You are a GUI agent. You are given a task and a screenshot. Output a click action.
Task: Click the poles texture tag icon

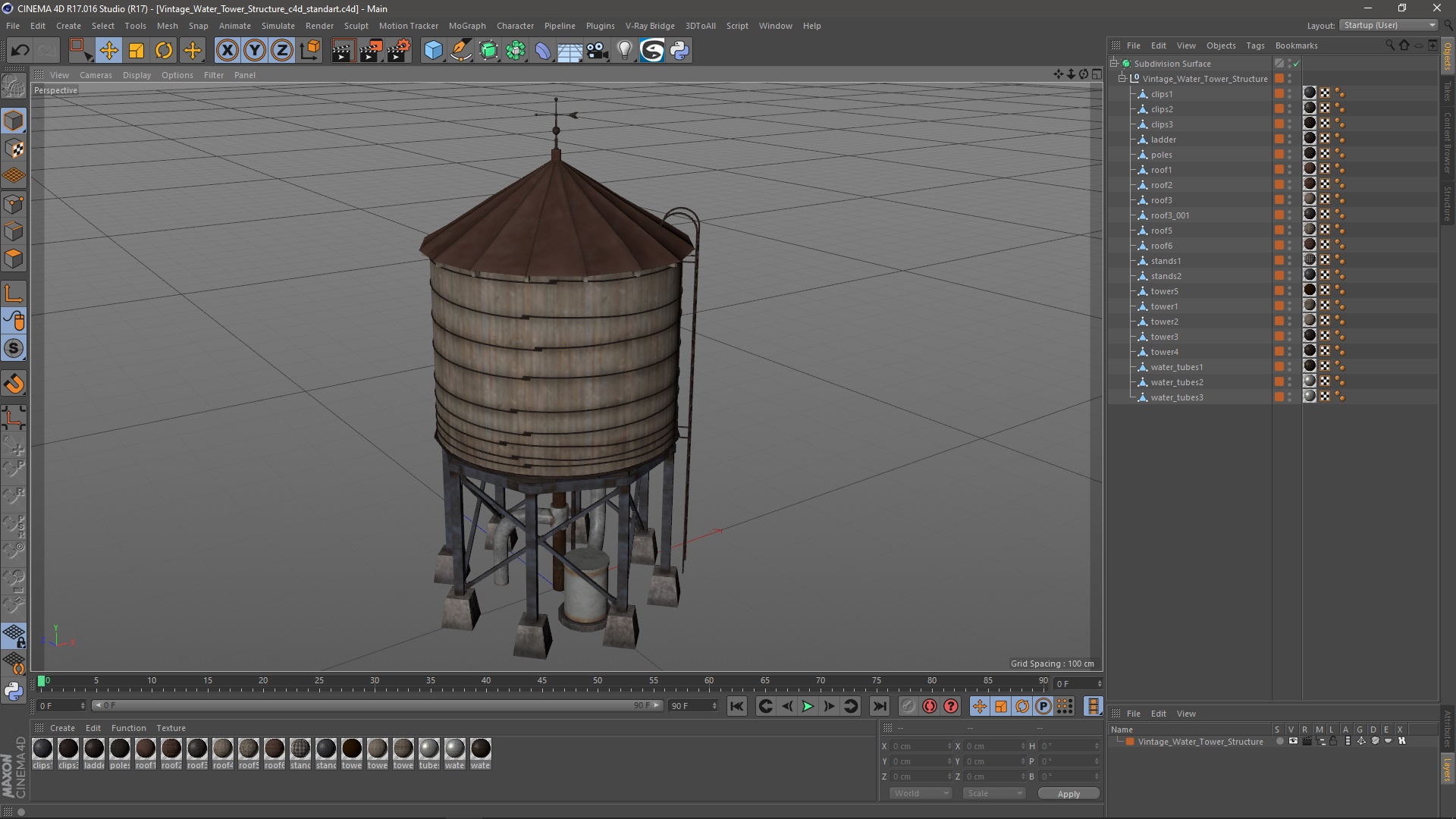point(1310,154)
